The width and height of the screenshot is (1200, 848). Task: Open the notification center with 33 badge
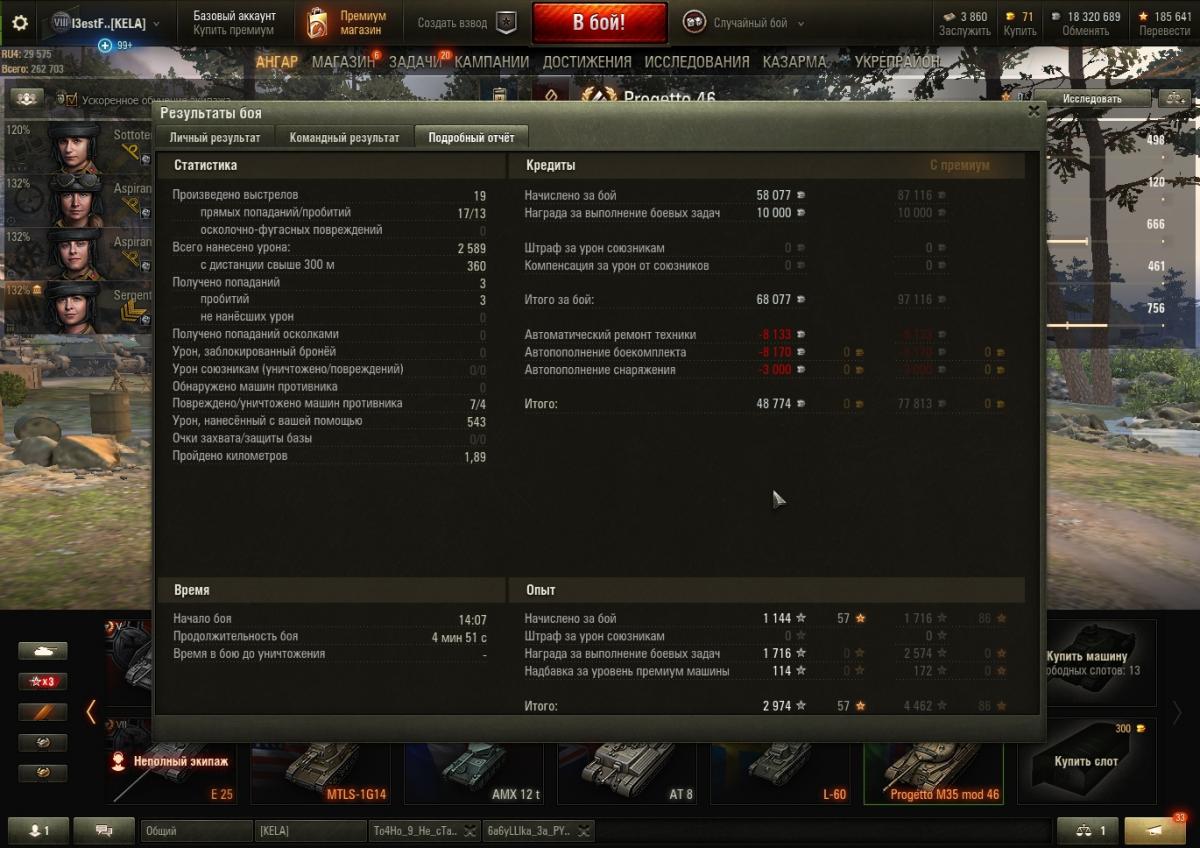point(1155,830)
